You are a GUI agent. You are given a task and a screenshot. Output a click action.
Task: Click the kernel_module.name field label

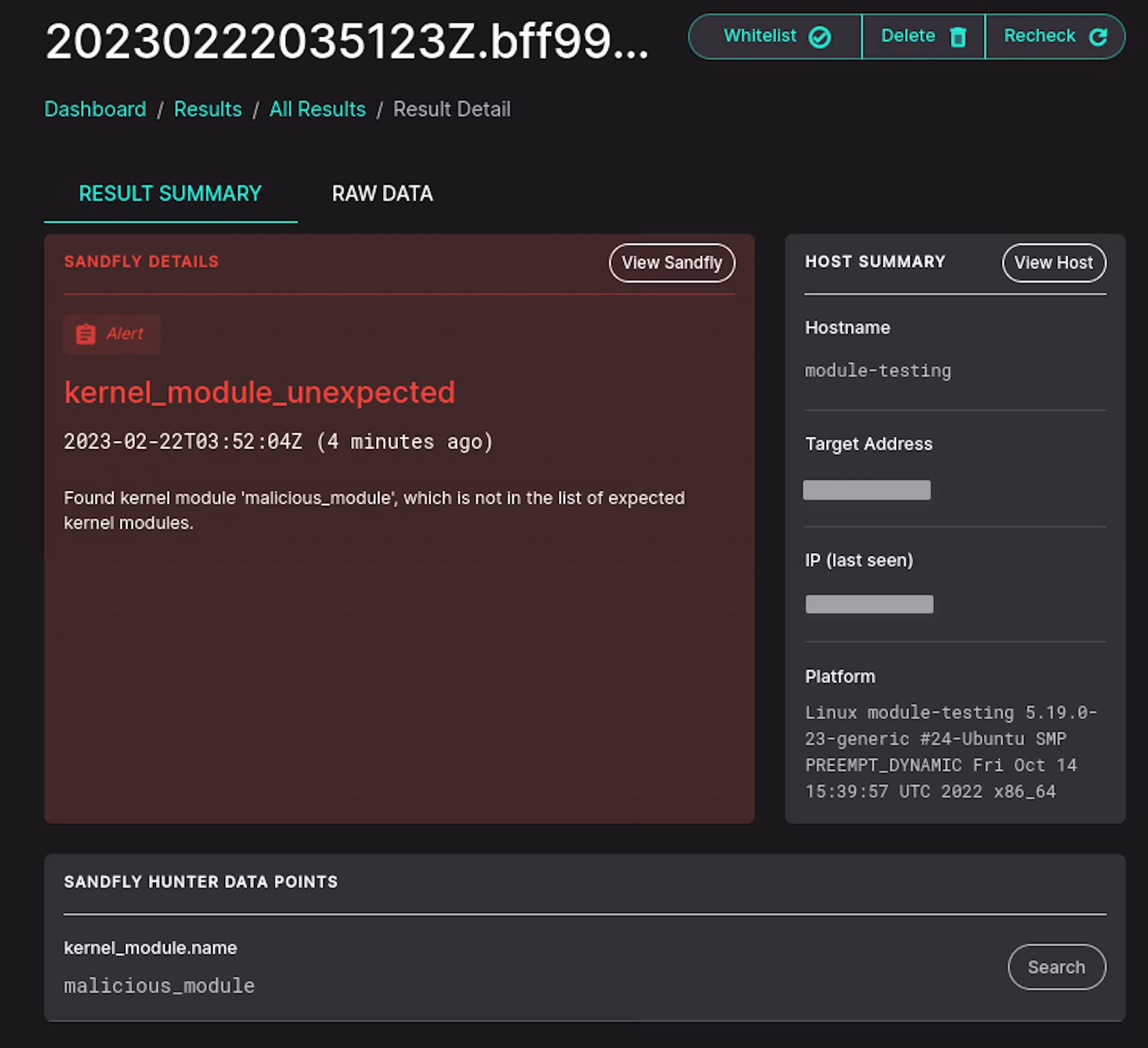click(x=150, y=948)
